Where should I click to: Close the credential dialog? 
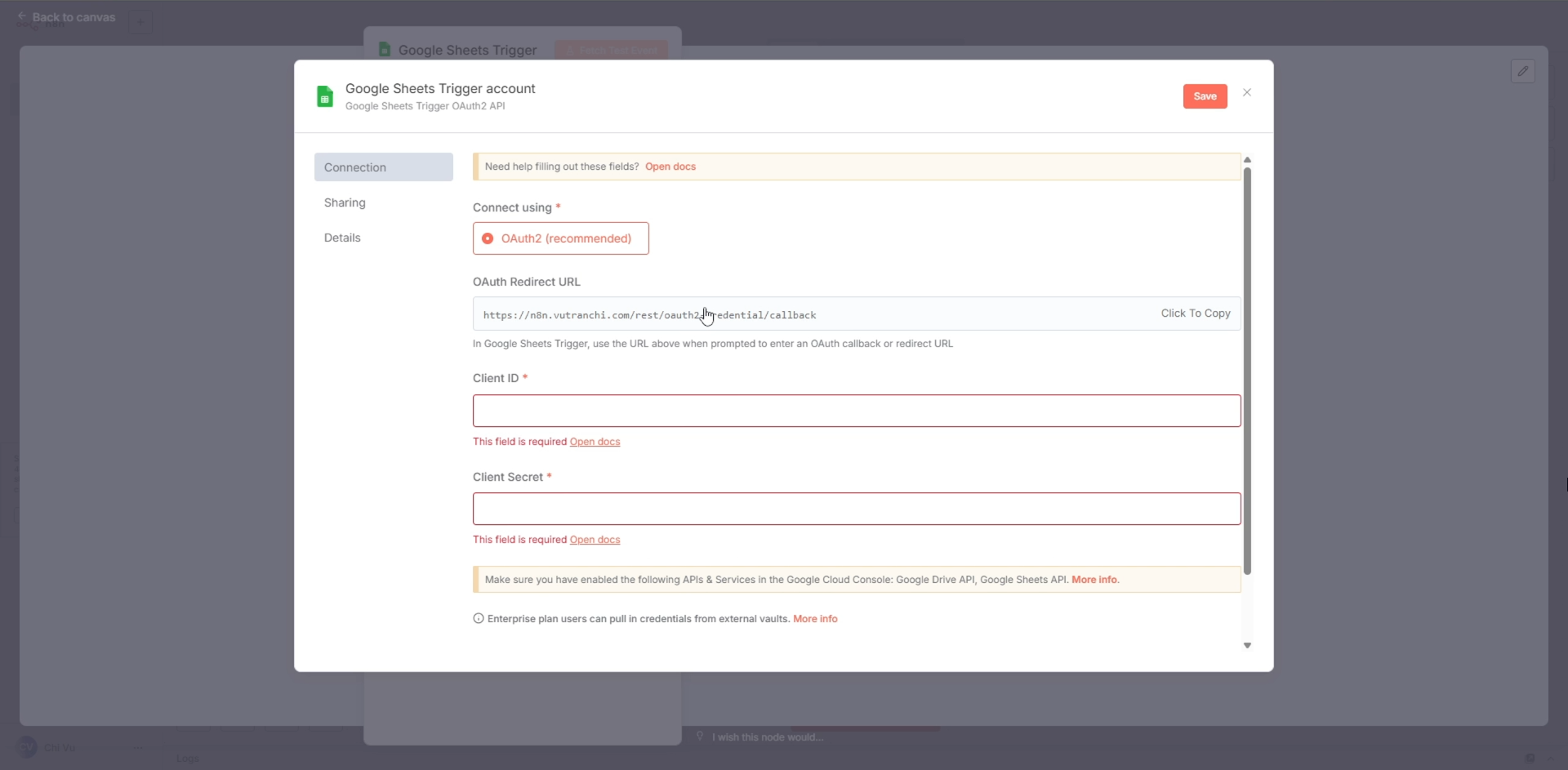(1247, 92)
